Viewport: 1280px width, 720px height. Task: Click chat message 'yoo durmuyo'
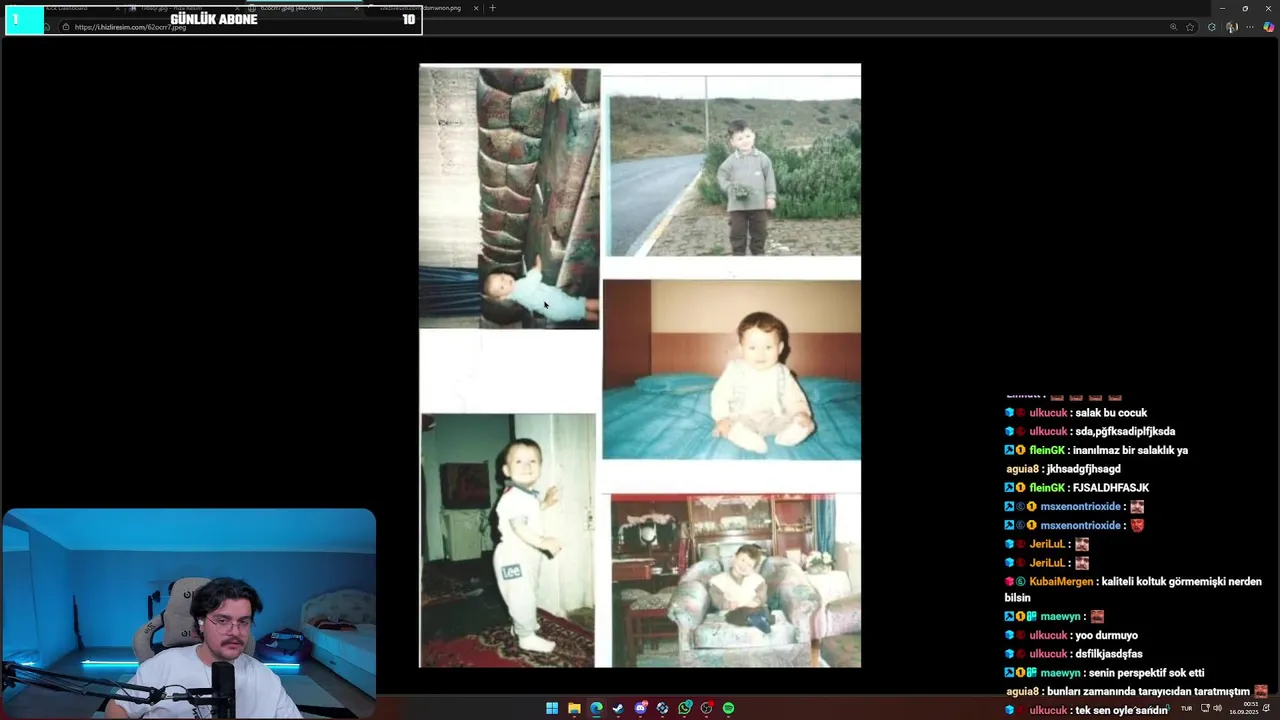pos(1106,636)
